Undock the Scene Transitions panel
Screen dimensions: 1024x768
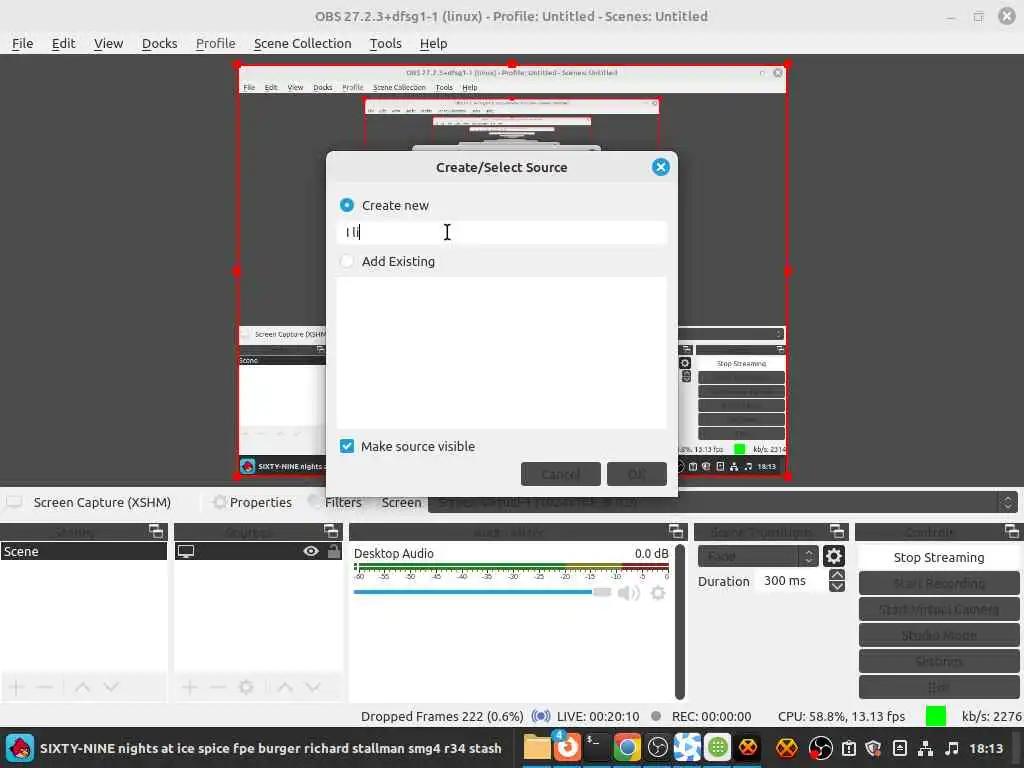[x=837, y=532]
